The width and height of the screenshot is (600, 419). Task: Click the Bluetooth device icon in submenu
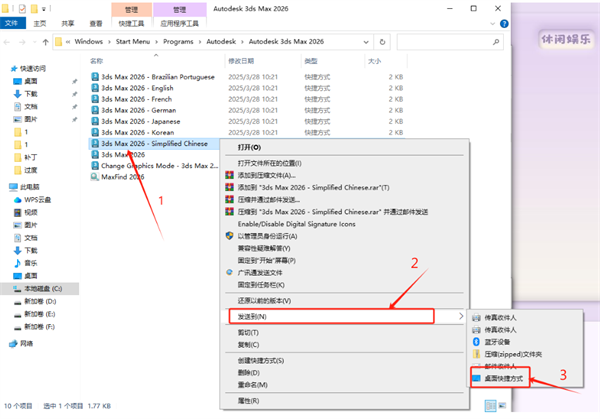pos(475,340)
